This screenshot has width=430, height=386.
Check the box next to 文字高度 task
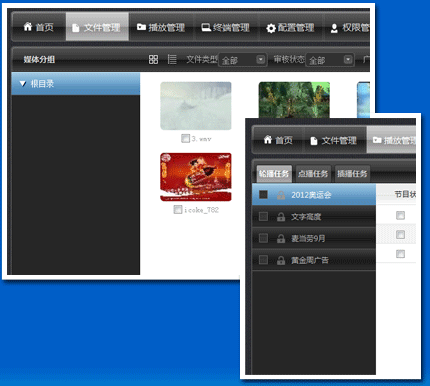[x=263, y=217]
